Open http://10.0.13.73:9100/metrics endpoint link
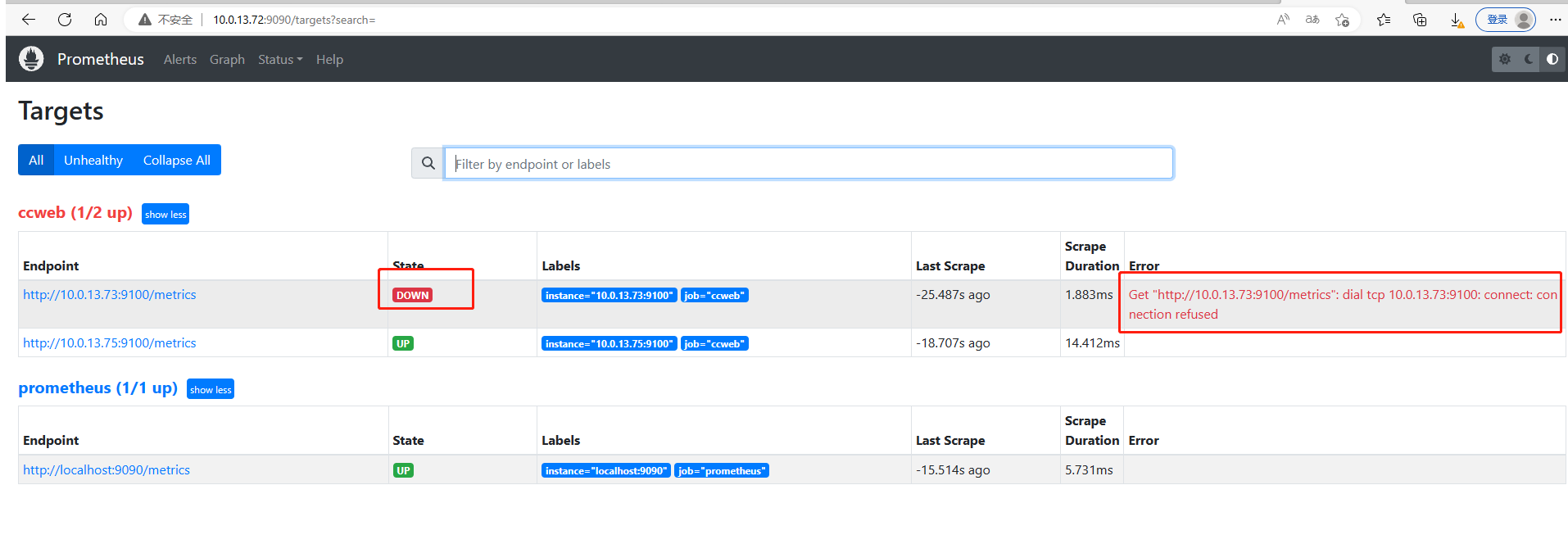The height and width of the screenshot is (544, 1568). [110, 294]
